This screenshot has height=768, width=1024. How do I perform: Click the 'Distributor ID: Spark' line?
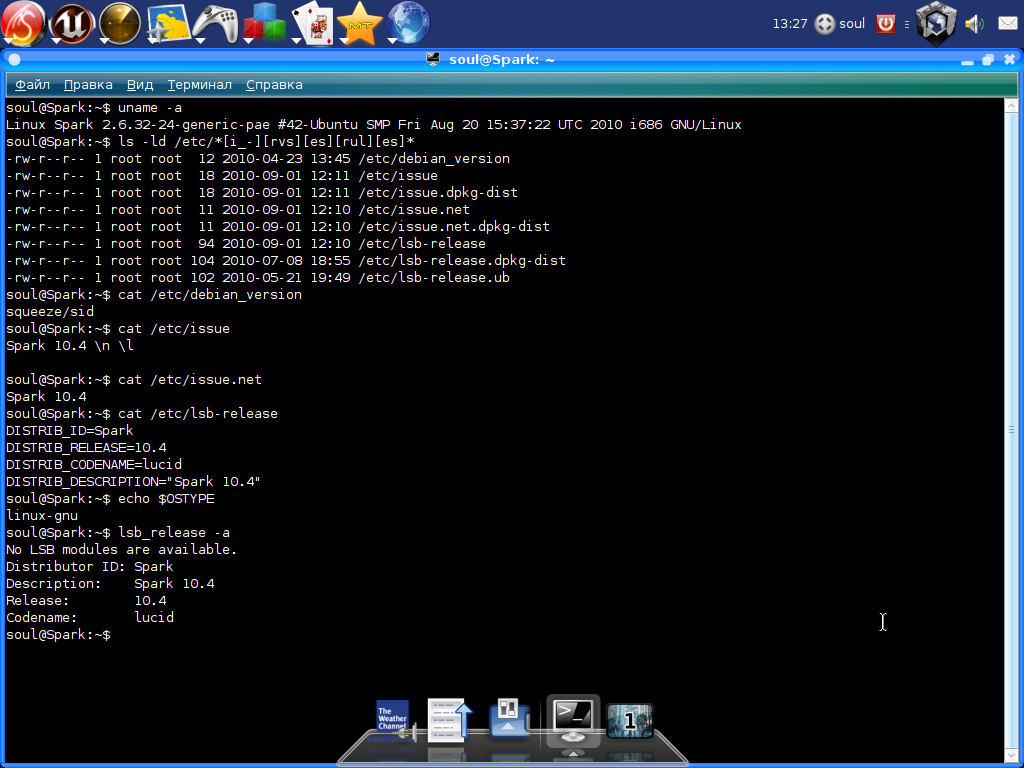(x=90, y=566)
